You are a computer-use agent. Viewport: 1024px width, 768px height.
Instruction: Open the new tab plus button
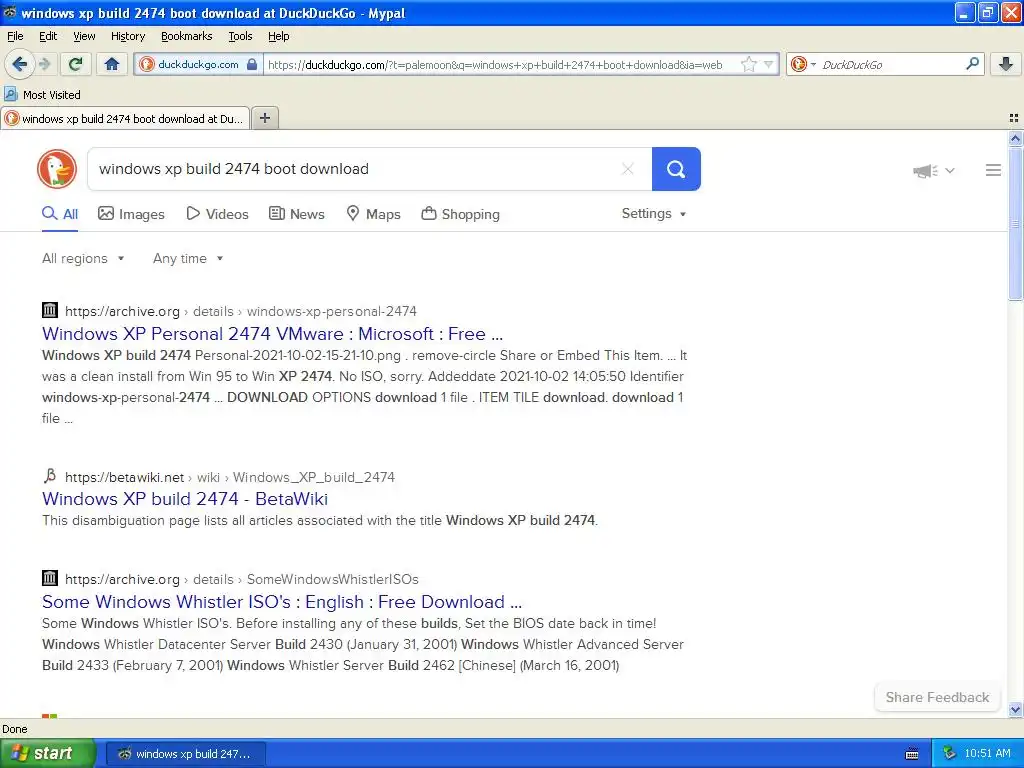point(264,118)
